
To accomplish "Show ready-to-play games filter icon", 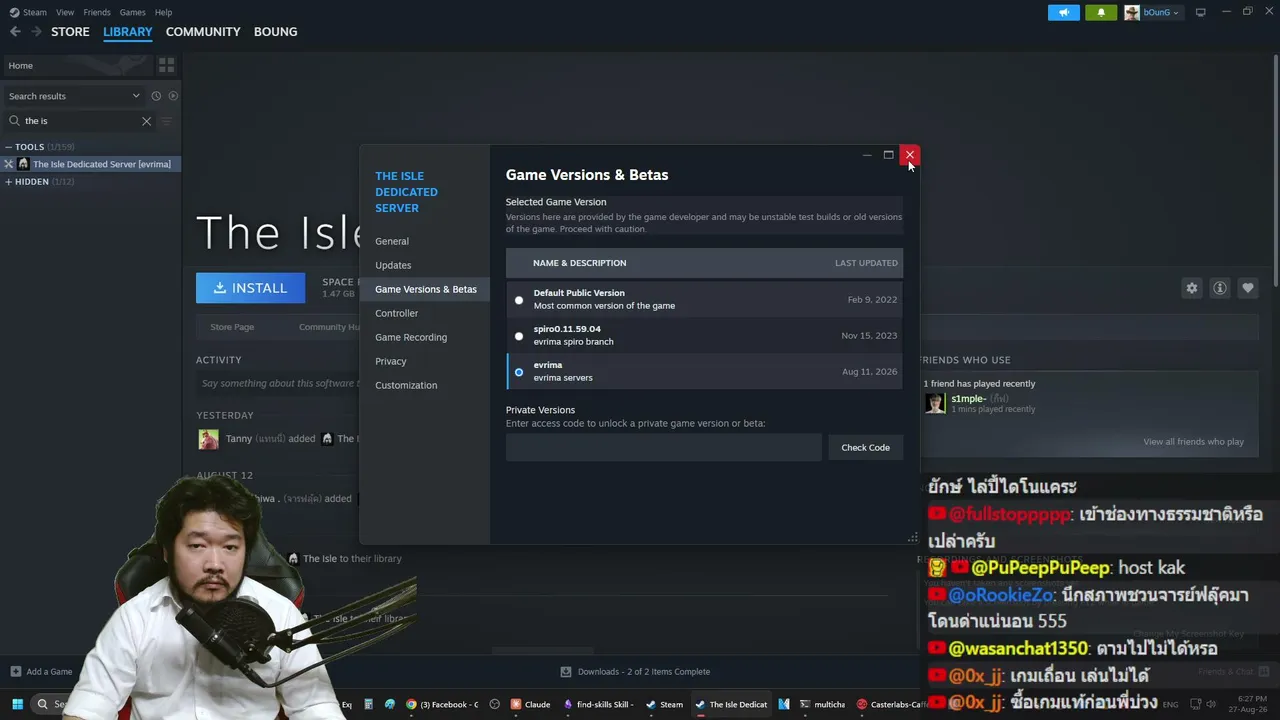I will click(173, 96).
